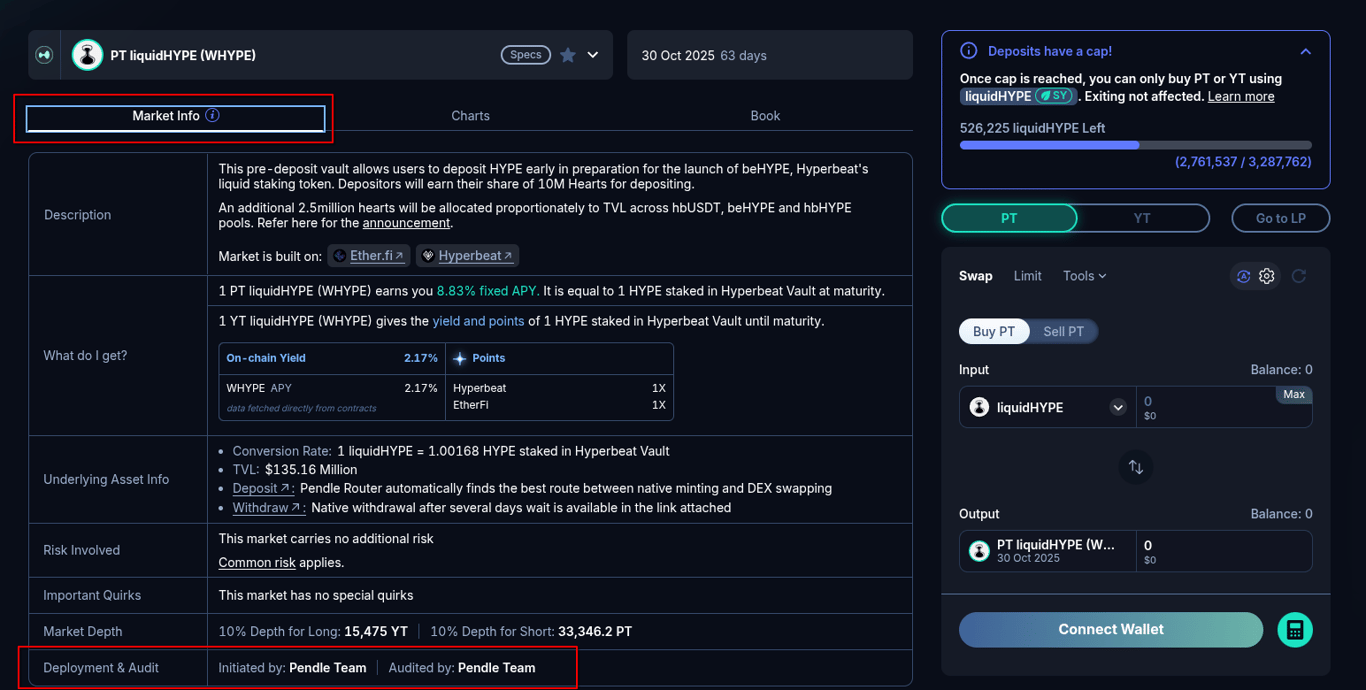Click the Points sparkle icon
Image resolution: width=1366 pixels, height=690 pixels.
click(460, 358)
